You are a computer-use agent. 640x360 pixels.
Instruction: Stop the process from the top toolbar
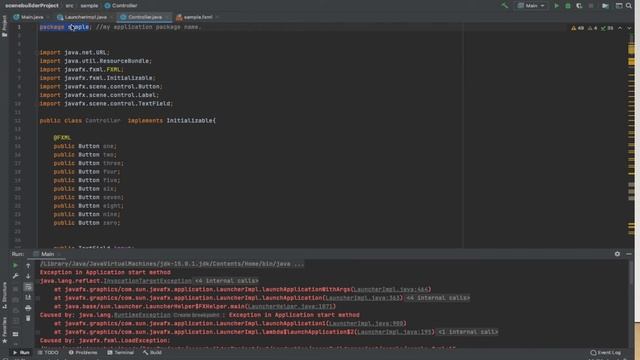pyautogui.click(x=591, y=6)
